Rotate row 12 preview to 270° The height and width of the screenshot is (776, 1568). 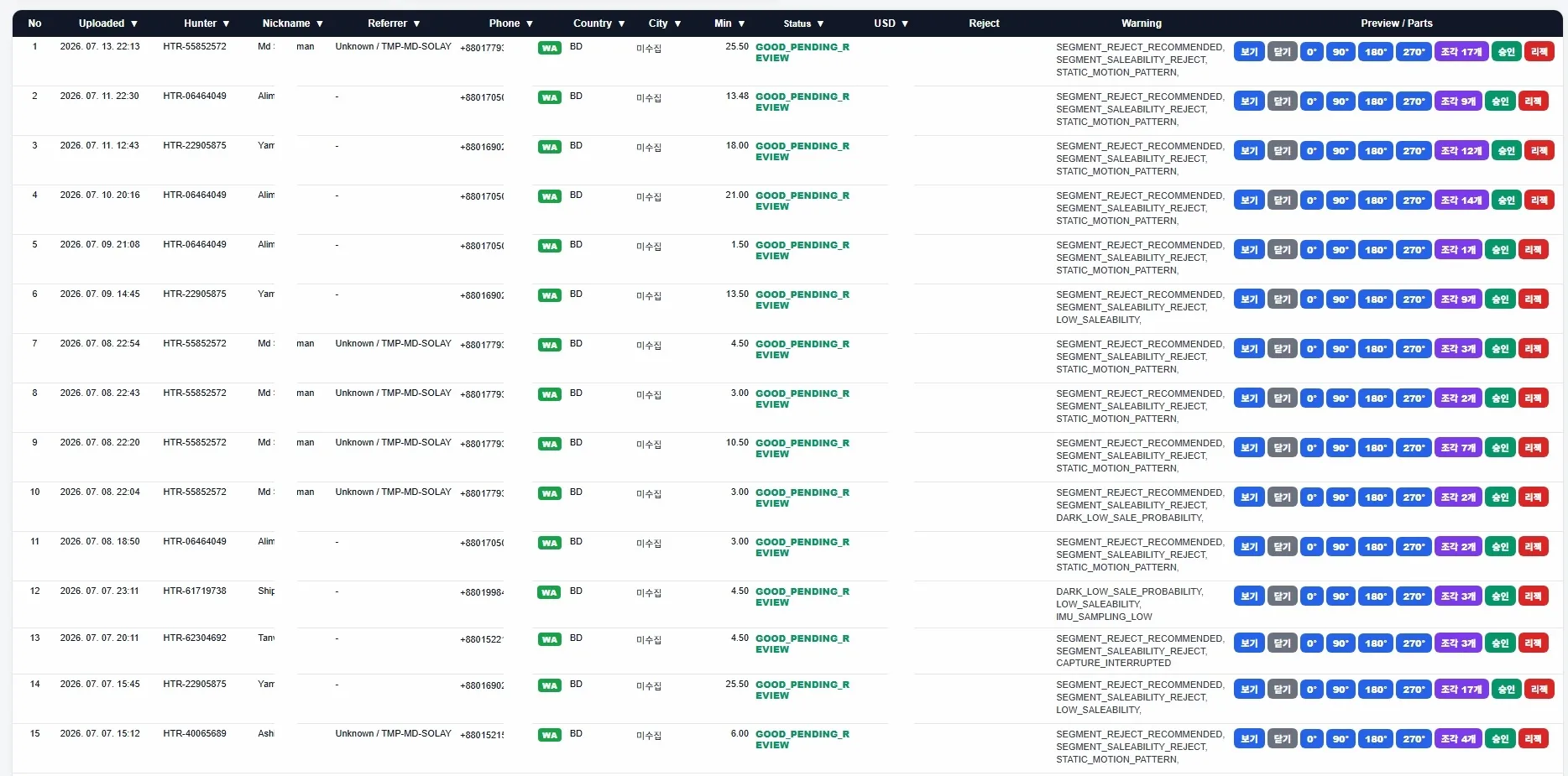[1414, 596]
